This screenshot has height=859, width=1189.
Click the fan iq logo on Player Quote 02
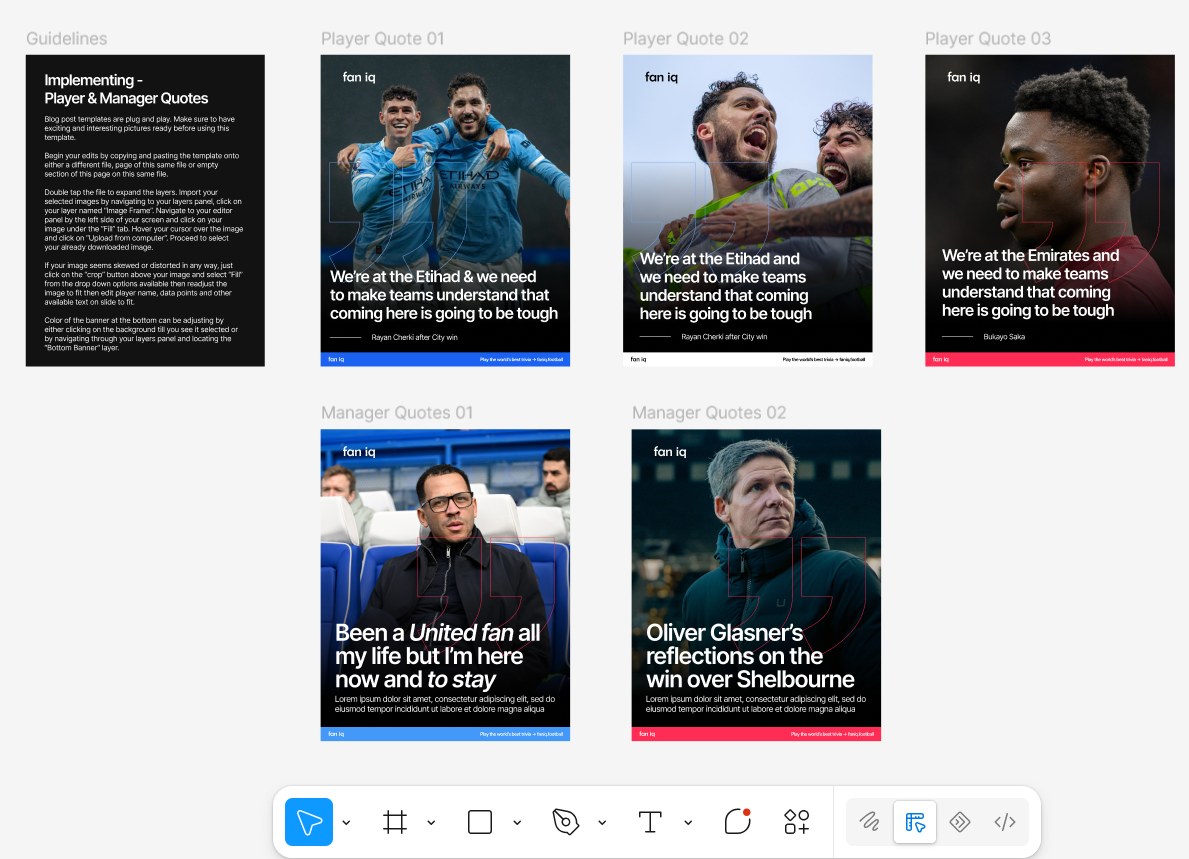pyautogui.click(x=661, y=77)
